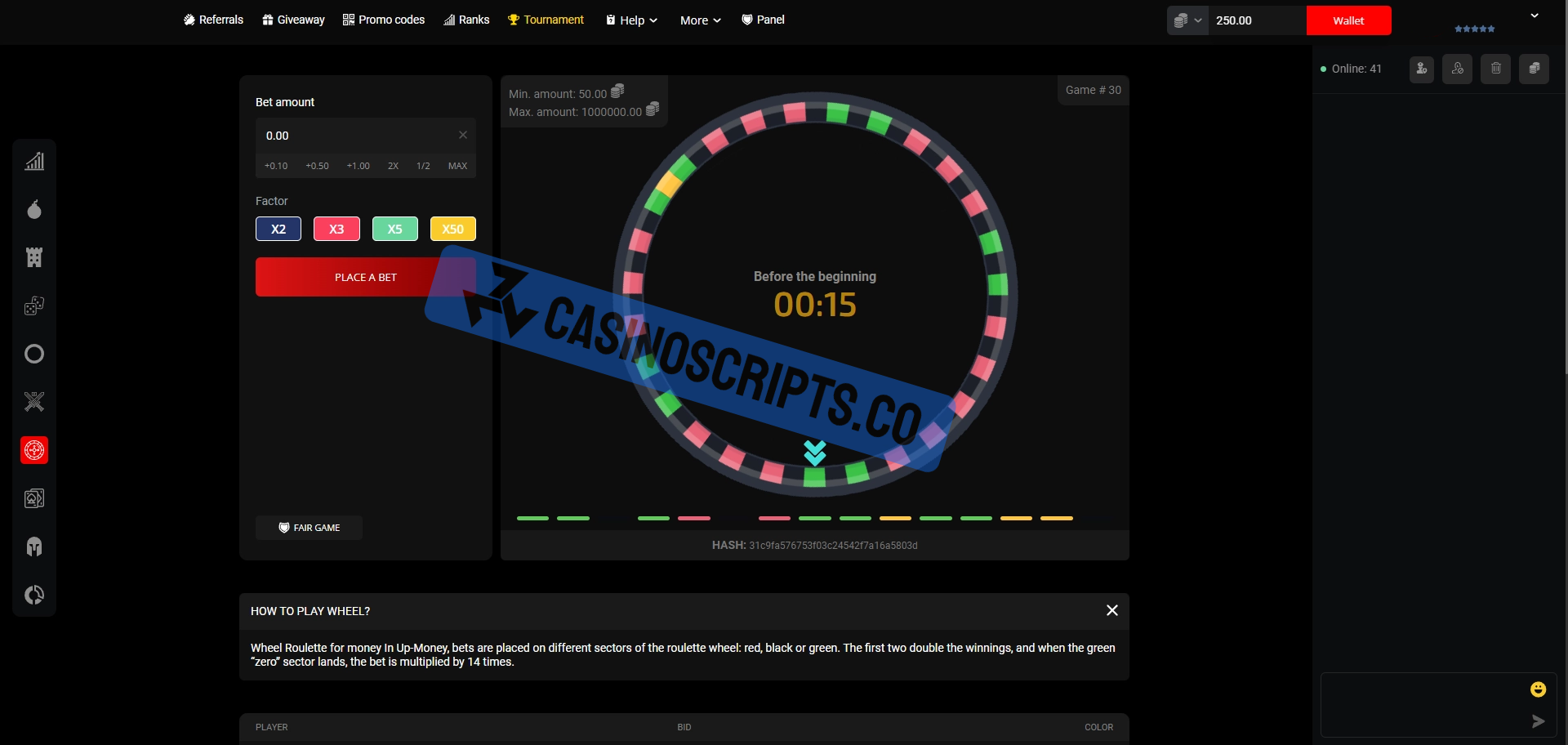This screenshot has width=1568, height=745.
Task: Select the X3 red factor
Action: 336,229
